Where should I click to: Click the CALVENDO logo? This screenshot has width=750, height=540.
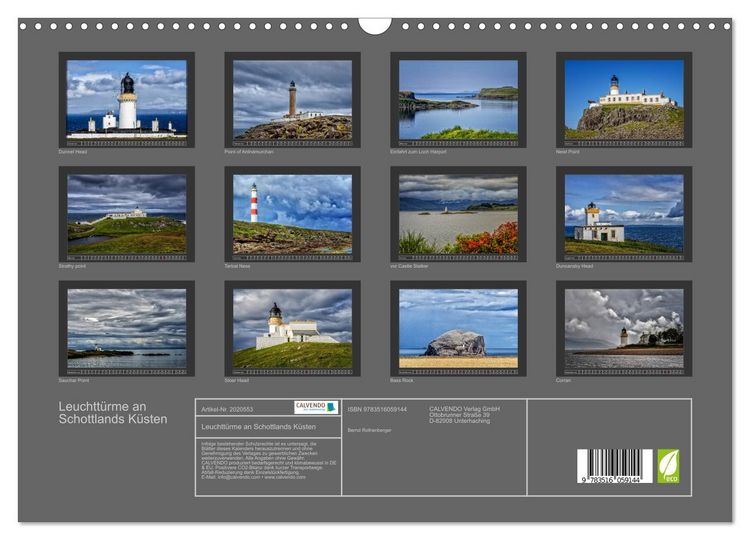[316, 408]
